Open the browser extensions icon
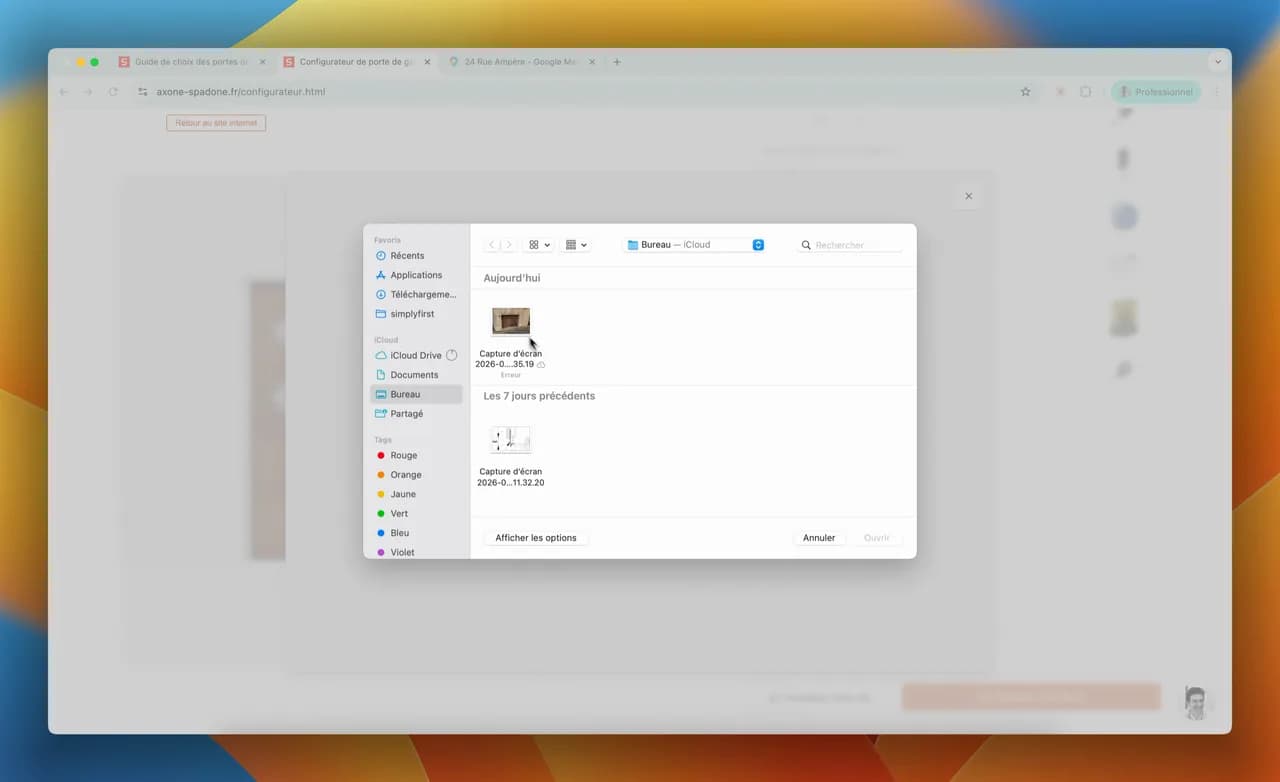Viewport: 1280px width, 782px height. (x=1086, y=92)
